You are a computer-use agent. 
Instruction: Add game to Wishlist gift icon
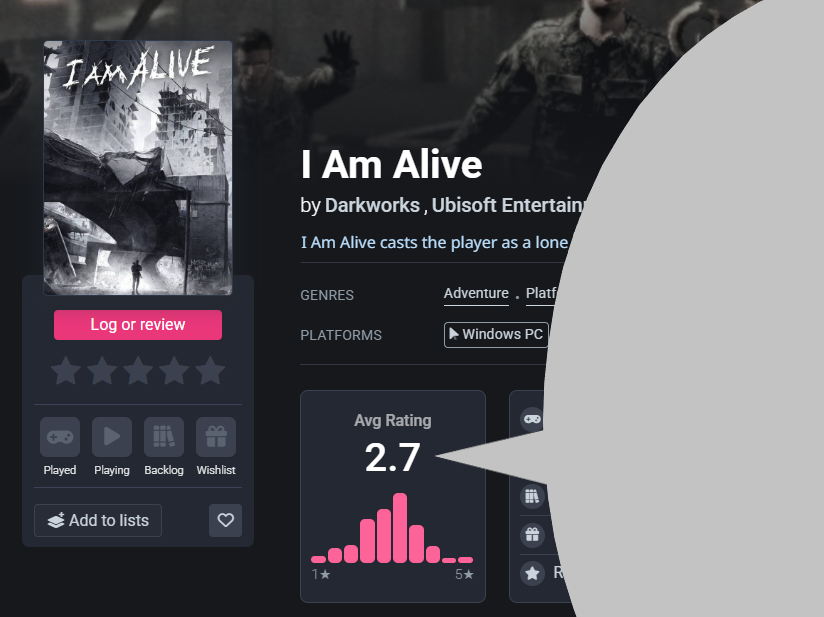point(216,437)
